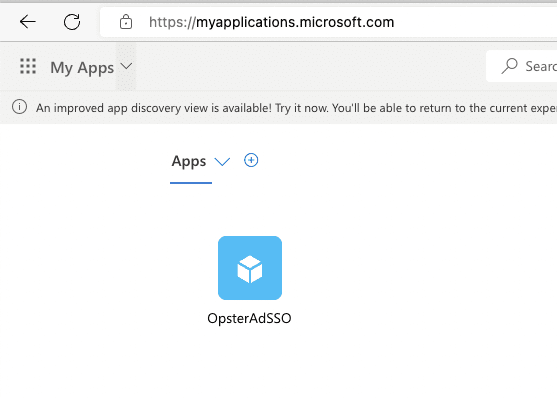Viewport: 557px width, 398px height.
Task: Click the My Apps title
Action: 82,68
